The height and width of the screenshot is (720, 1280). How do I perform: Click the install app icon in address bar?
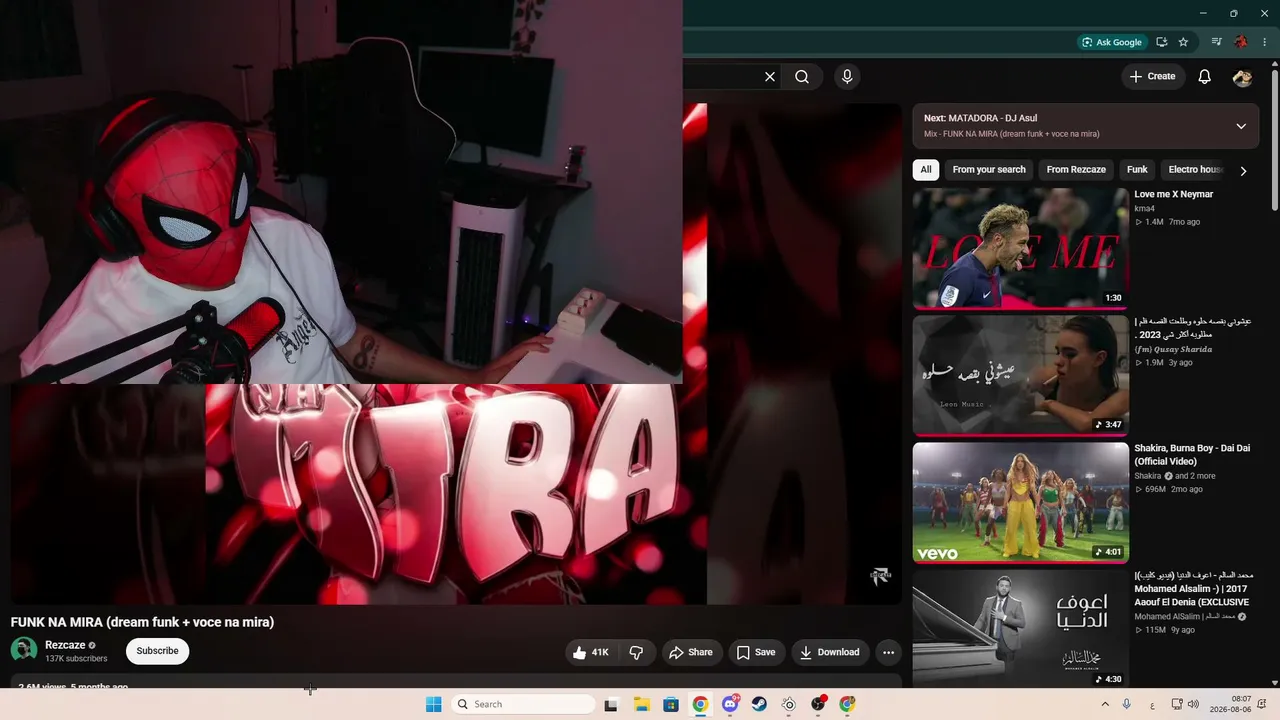click(1162, 42)
